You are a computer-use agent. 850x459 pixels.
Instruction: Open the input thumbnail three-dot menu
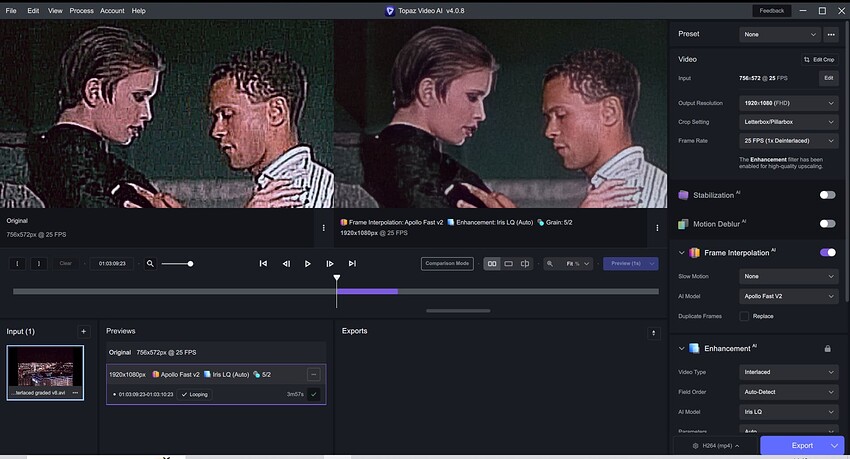75,393
